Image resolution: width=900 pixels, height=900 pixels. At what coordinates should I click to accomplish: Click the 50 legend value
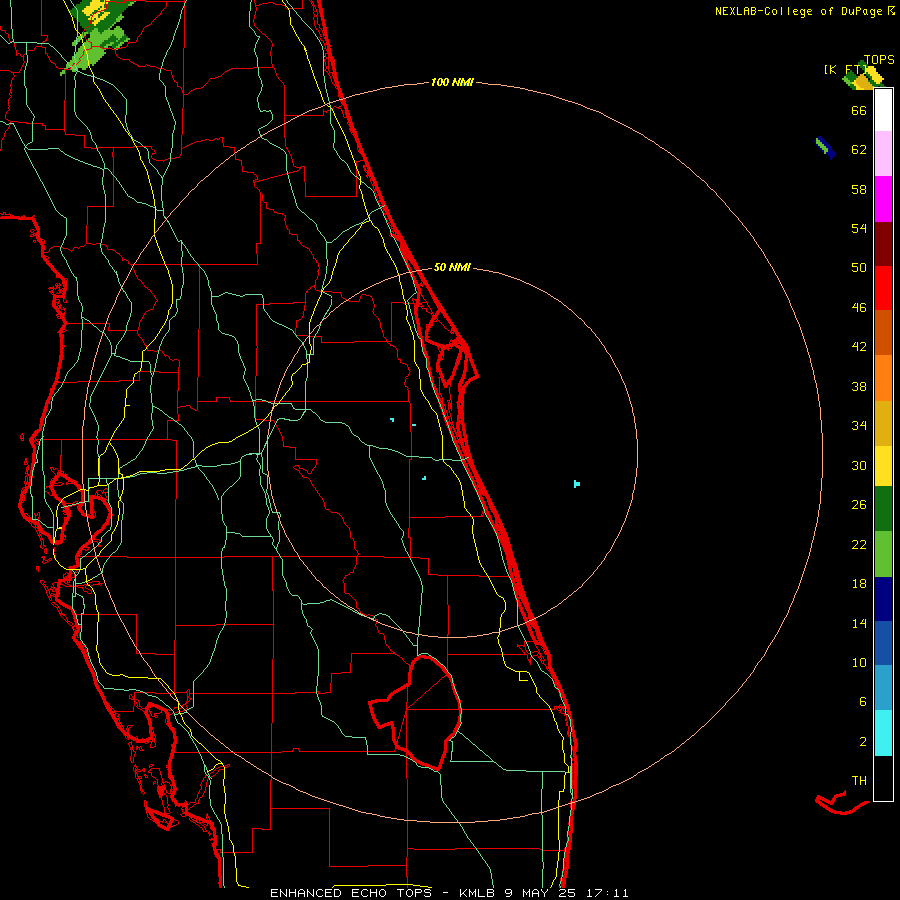pyautogui.click(x=859, y=268)
